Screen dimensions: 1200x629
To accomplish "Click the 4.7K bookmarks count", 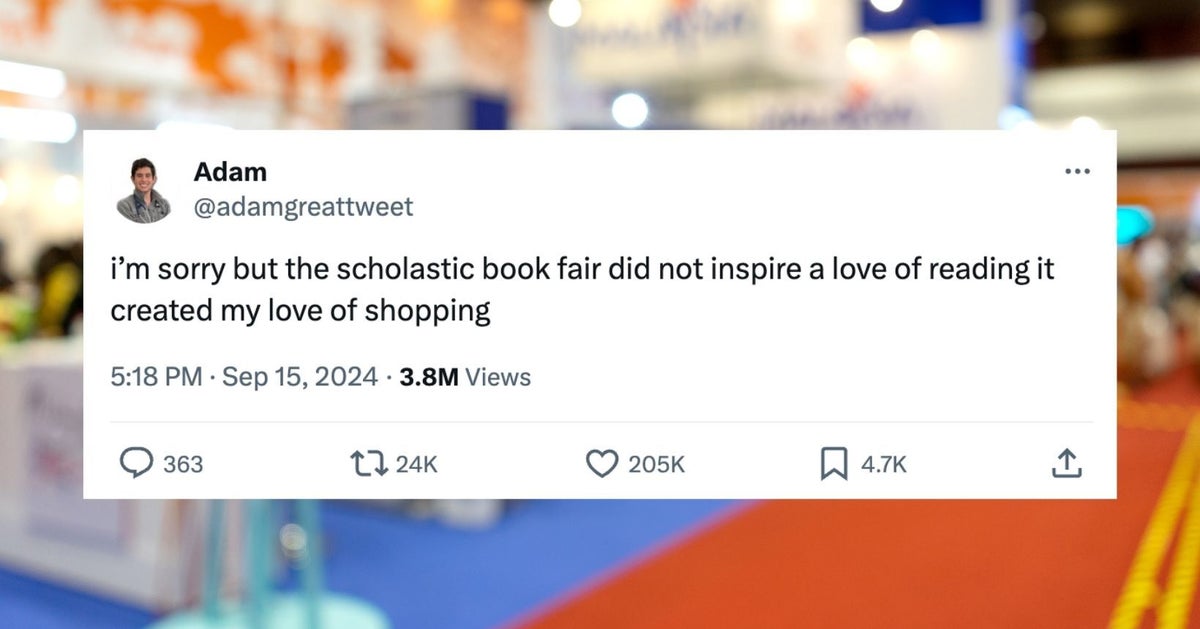I will [885, 464].
